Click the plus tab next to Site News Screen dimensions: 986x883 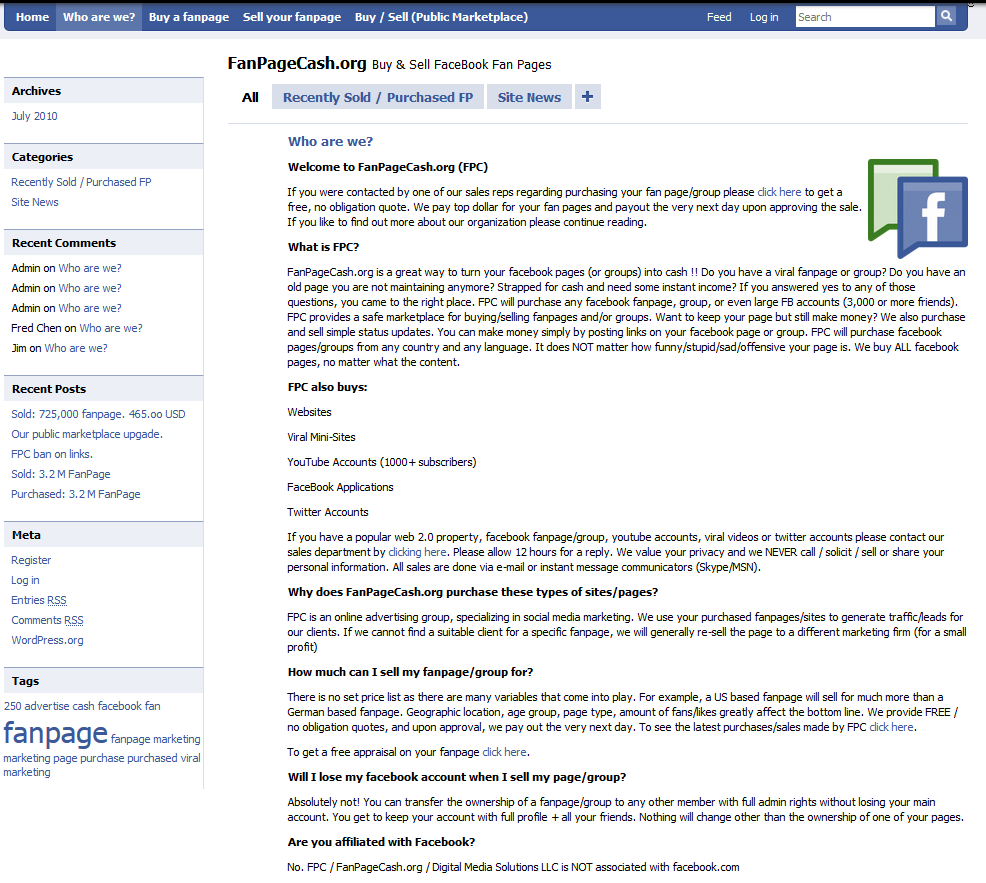(587, 97)
